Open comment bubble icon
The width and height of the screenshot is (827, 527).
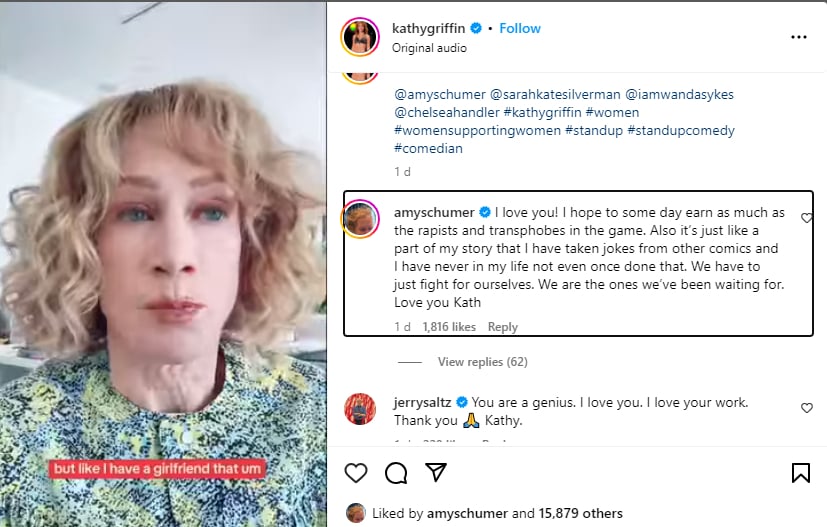point(396,472)
